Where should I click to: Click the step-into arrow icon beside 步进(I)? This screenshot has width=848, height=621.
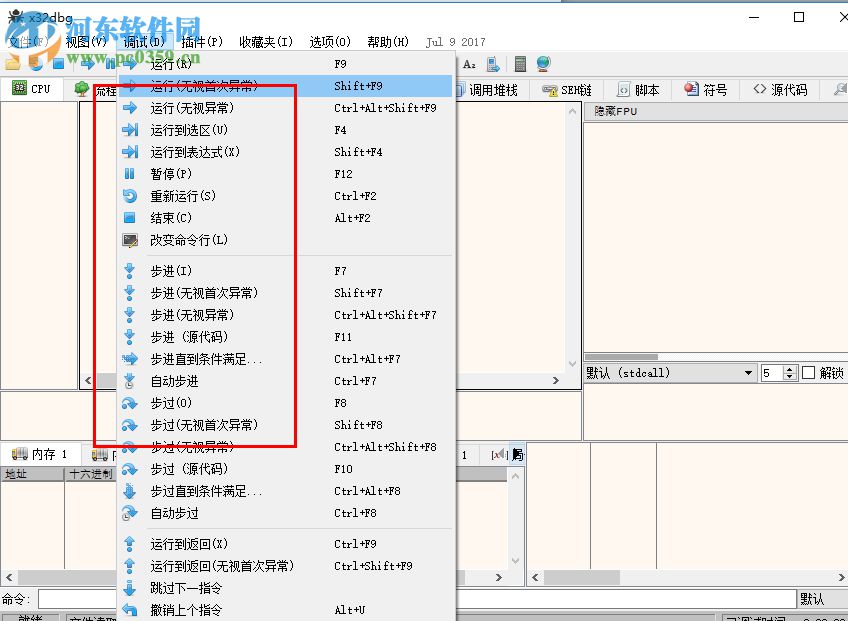(x=128, y=270)
